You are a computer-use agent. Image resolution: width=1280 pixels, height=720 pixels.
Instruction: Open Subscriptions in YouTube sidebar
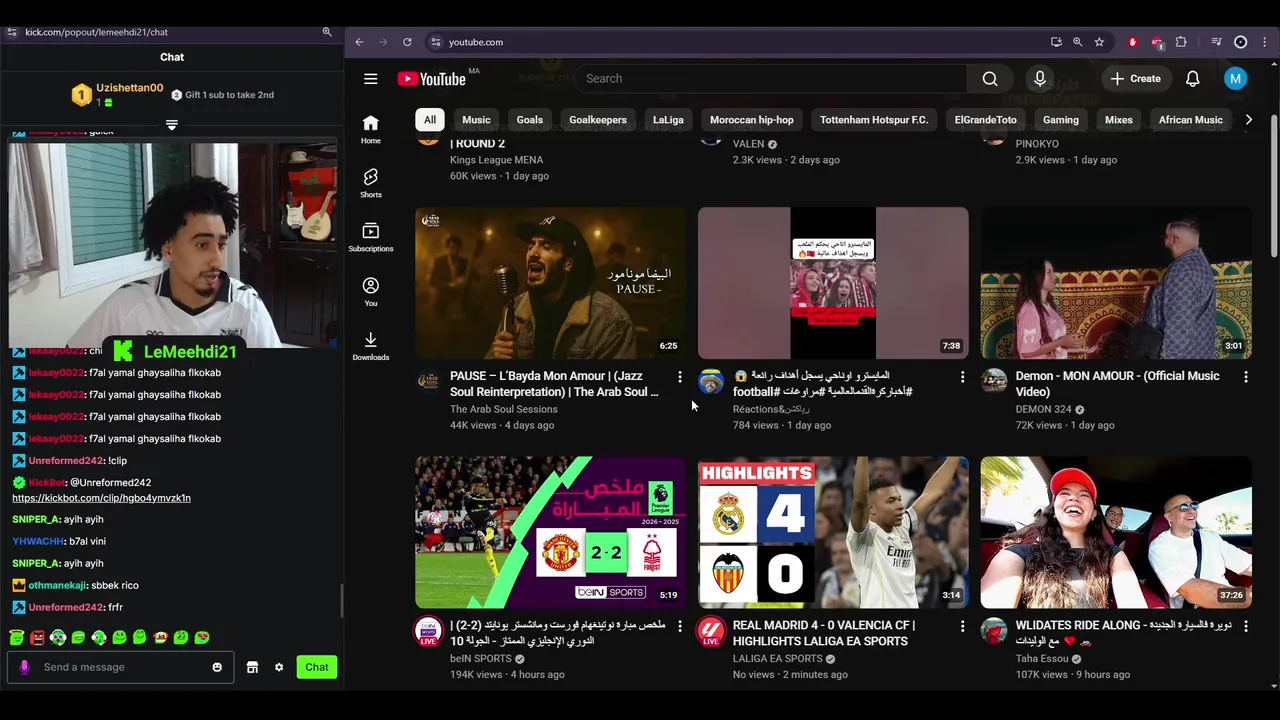[x=371, y=237]
